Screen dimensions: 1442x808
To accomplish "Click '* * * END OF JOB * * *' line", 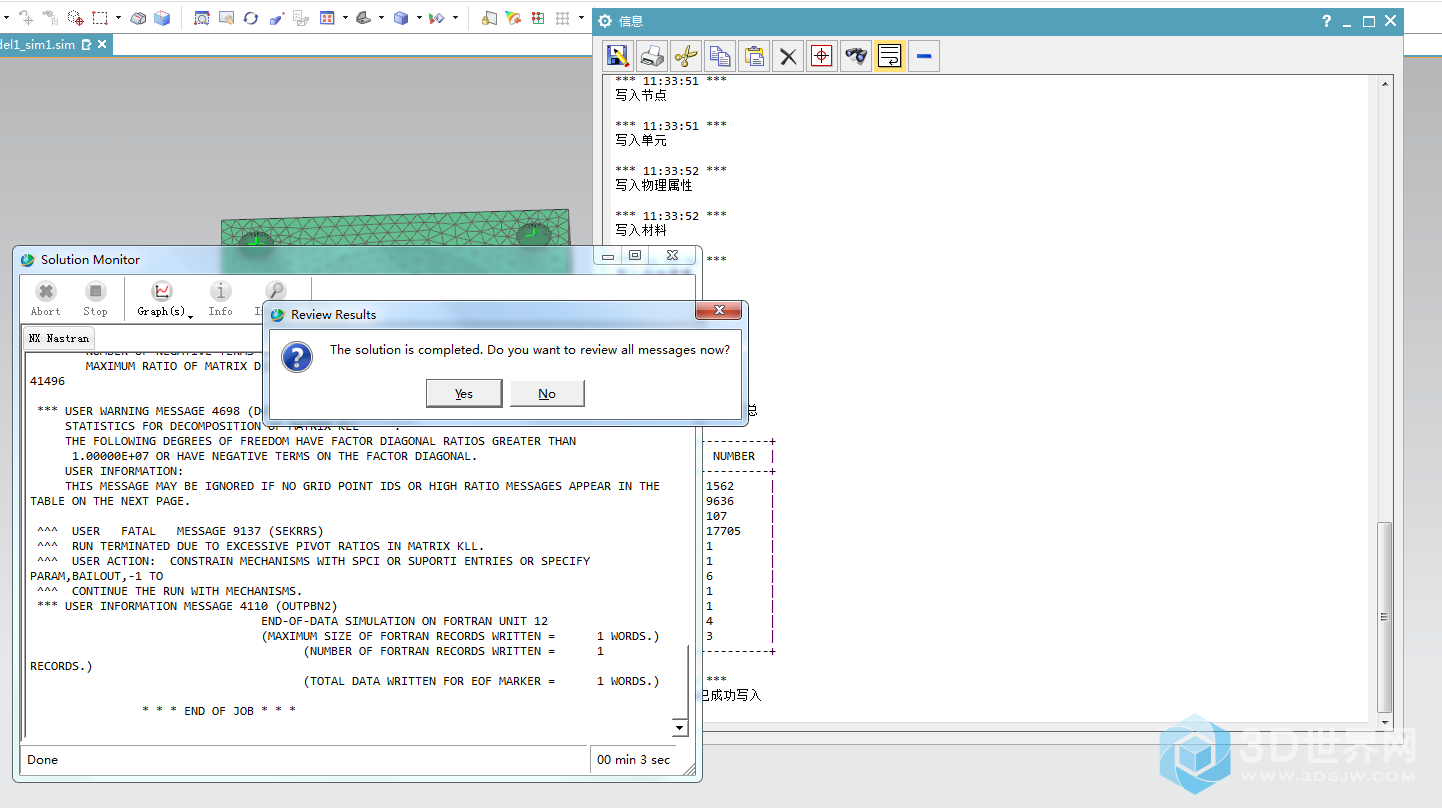I will [219, 711].
